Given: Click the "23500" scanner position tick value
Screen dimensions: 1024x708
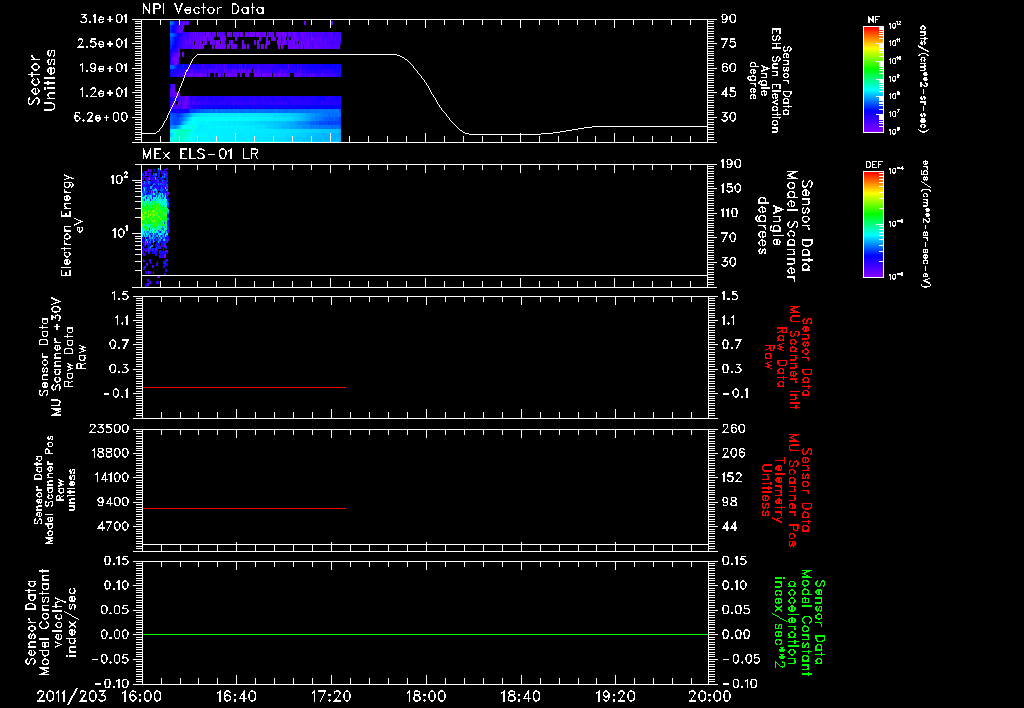Looking at the screenshot, I should 109,429.
